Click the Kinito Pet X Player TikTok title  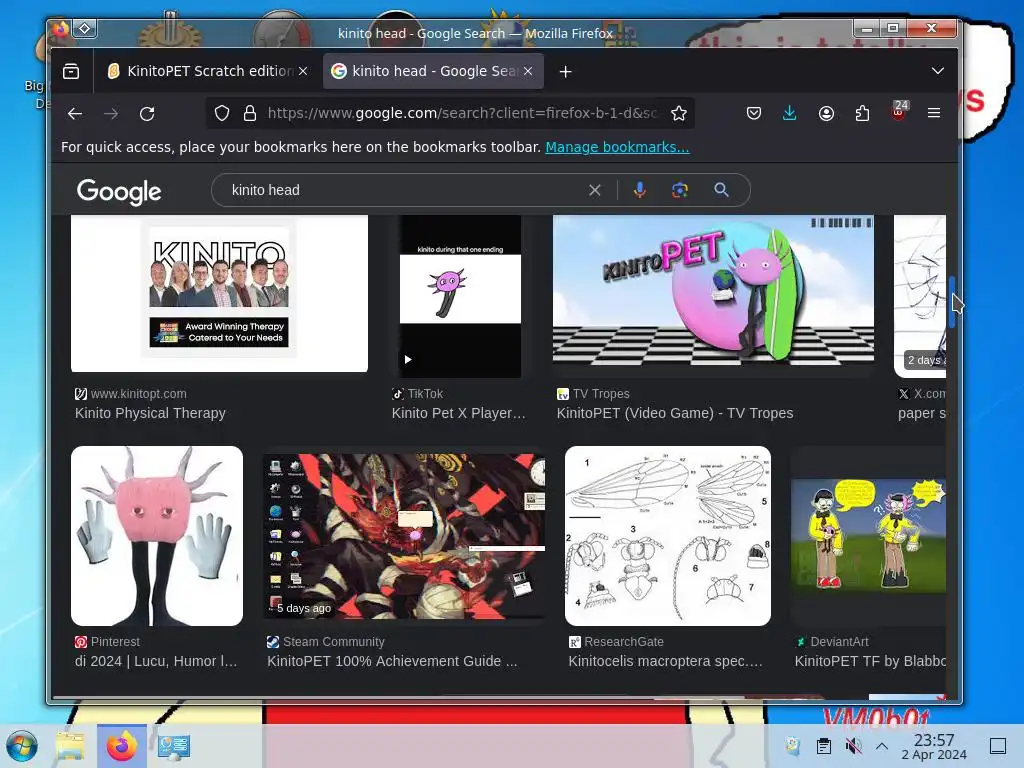point(458,413)
